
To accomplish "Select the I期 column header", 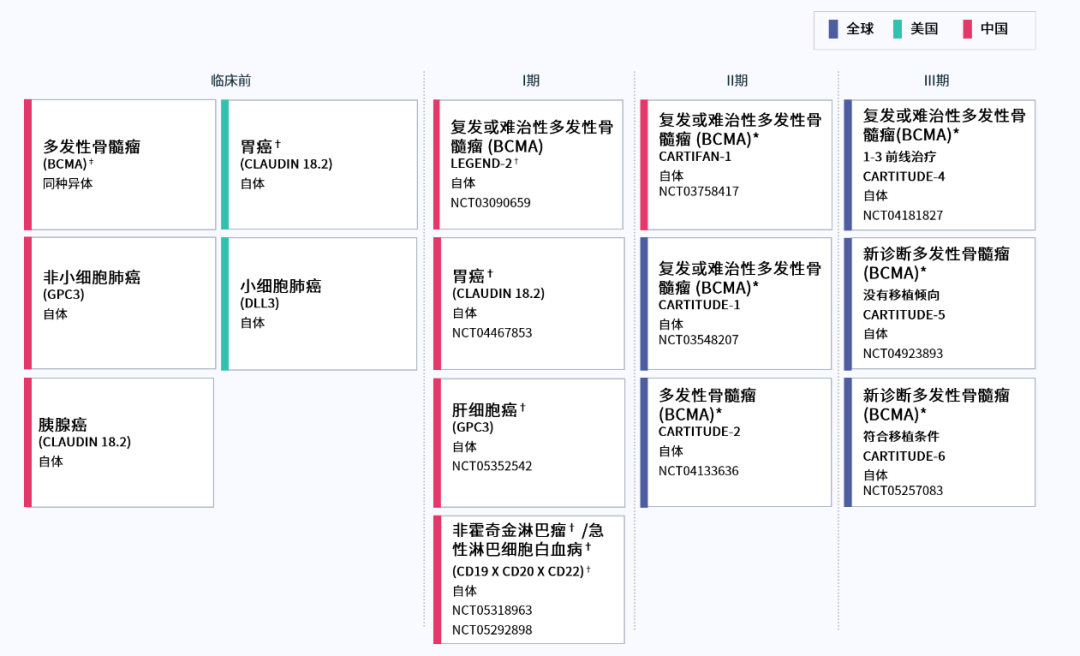I will (530, 81).
